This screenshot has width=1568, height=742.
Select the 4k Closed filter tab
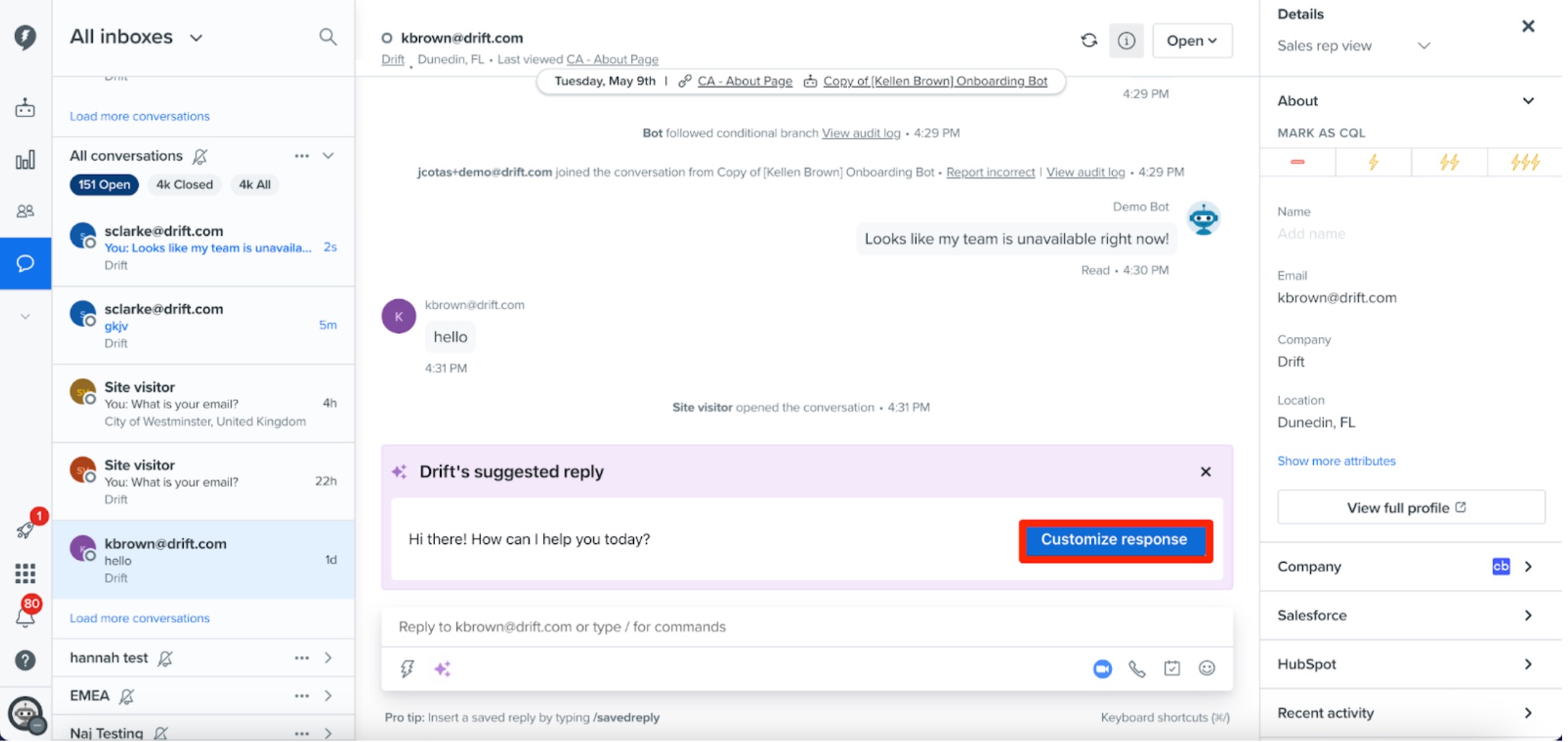185,185
